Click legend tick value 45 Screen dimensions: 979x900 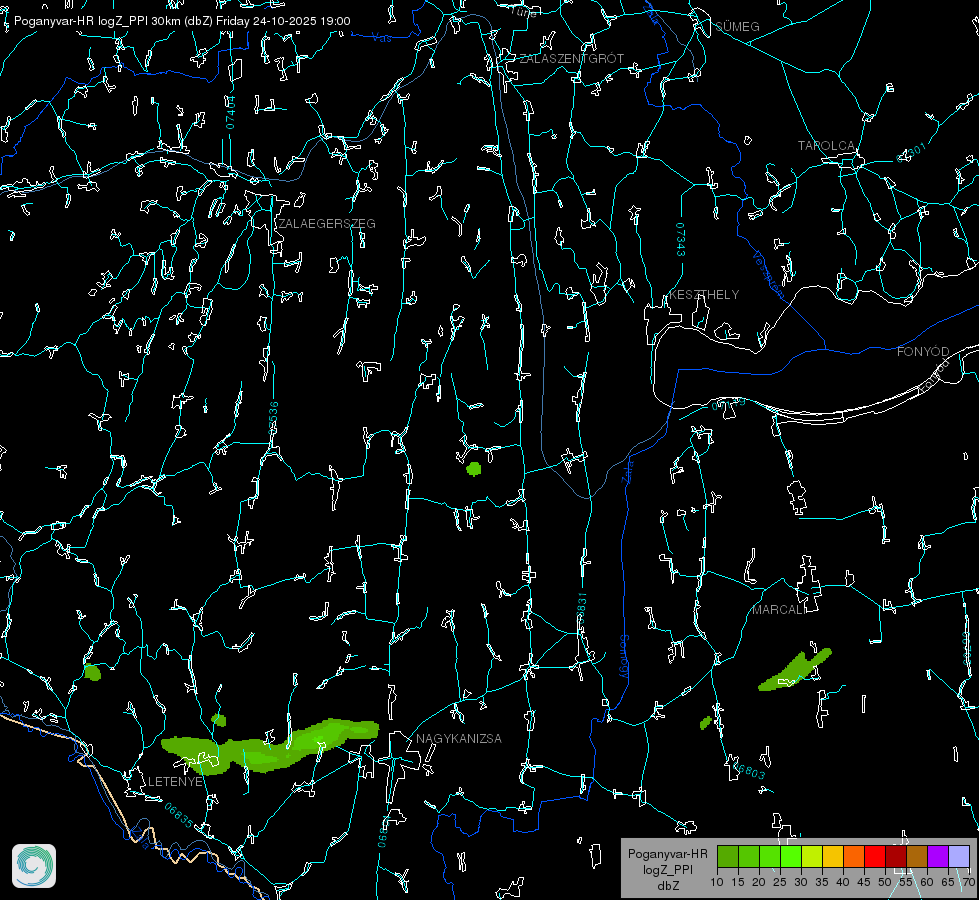pyautogui.click(x=863, y=882)
